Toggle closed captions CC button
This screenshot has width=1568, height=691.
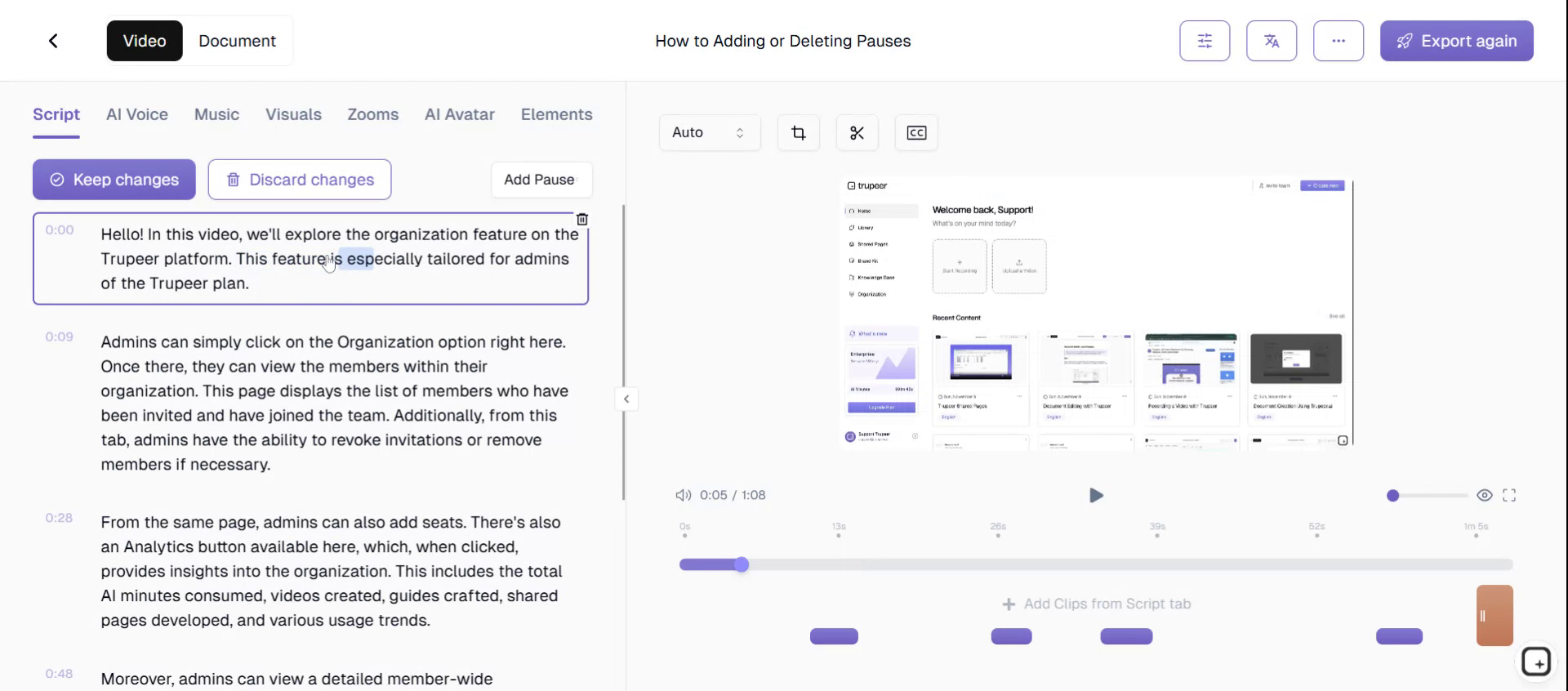916,132
